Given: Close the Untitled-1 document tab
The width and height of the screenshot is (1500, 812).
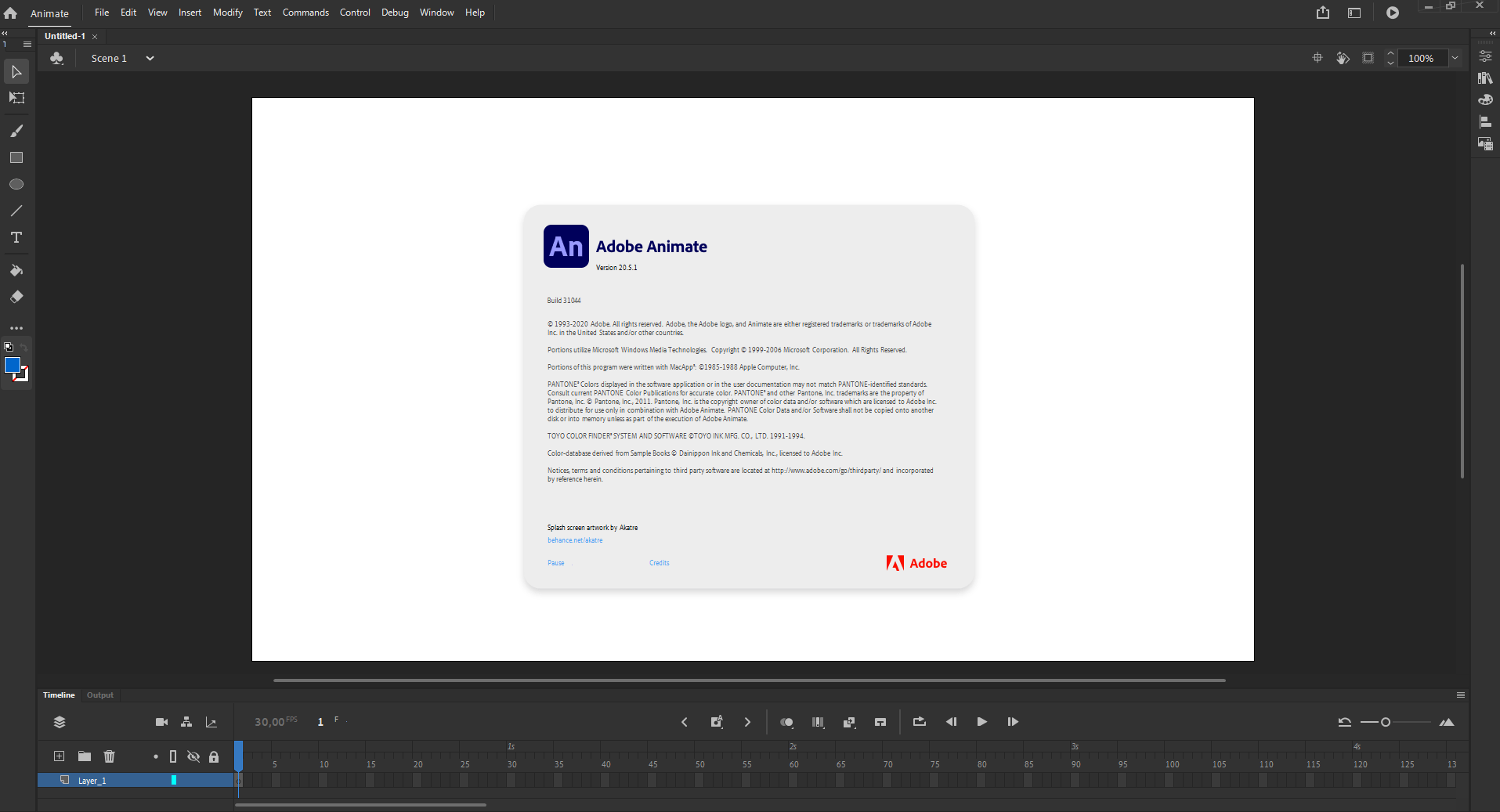Looking at the screenshot, I should (95, 37).
